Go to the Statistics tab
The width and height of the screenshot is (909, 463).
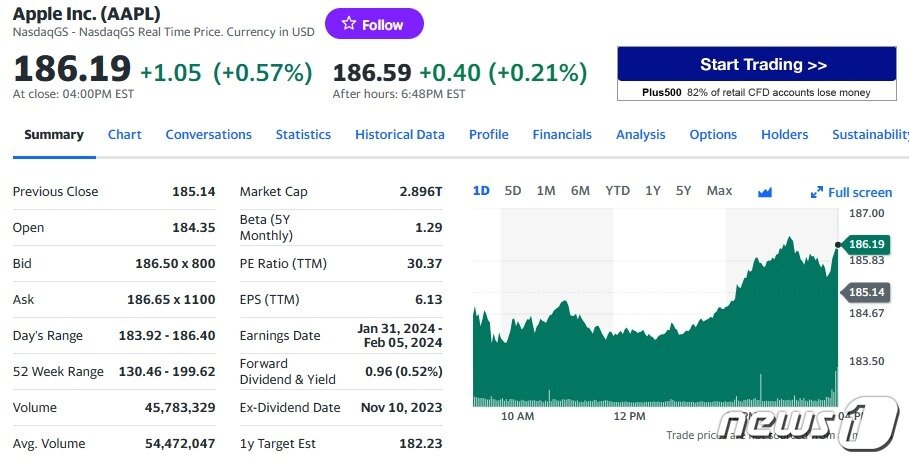(303, 134)
